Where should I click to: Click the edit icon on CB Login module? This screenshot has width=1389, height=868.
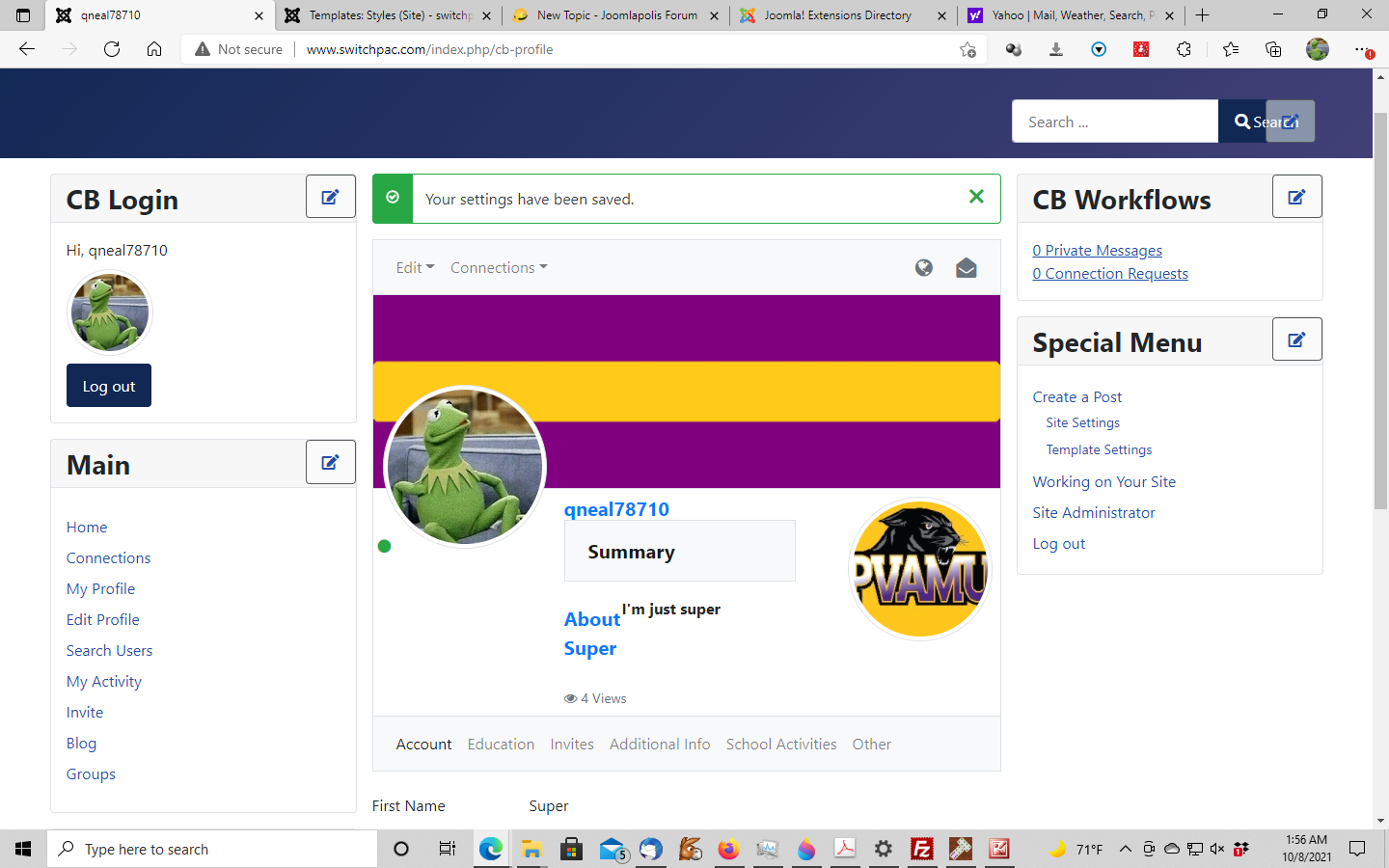point(331,197)
